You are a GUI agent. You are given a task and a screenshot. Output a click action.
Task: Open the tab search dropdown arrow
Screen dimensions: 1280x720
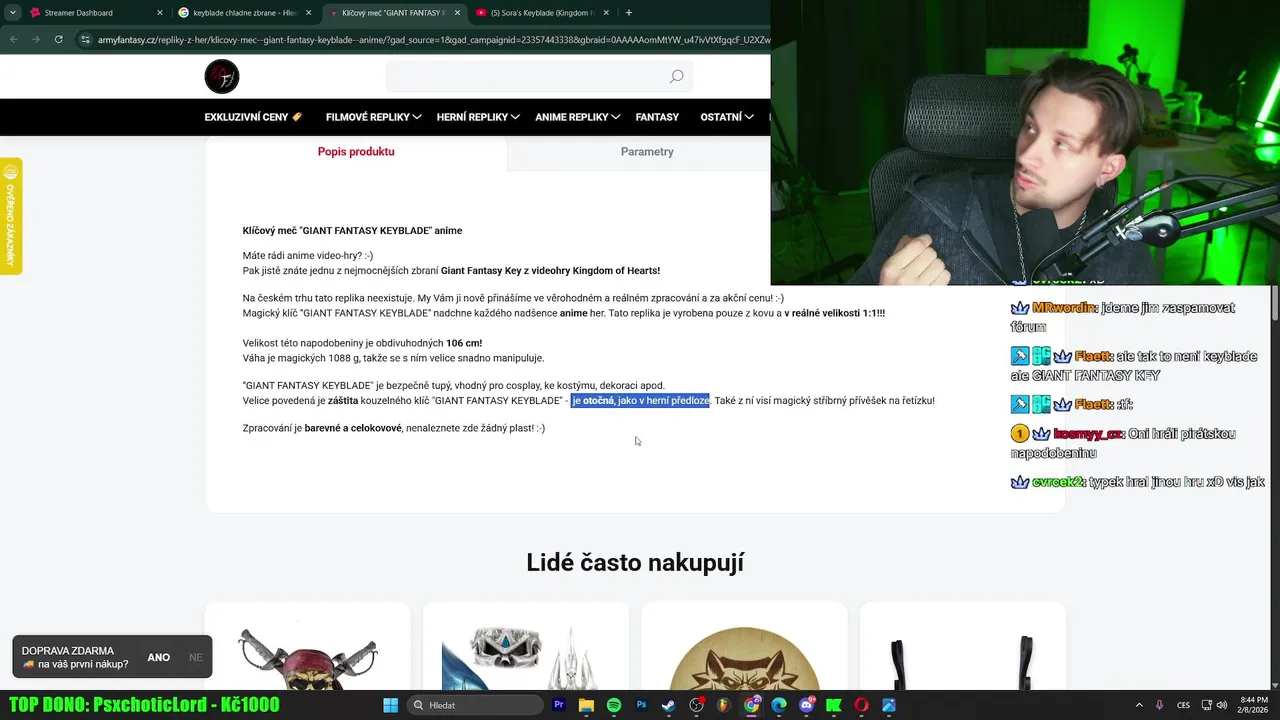pyautogui.click(x=12, y=13)
